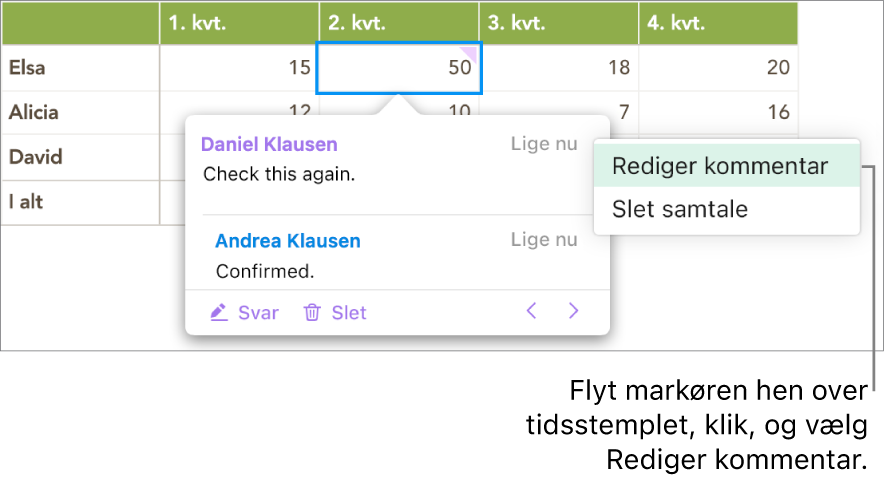Click the Elsa cell with value 15
This screenshot has width=886, height=487.
(x=239, y=68)
